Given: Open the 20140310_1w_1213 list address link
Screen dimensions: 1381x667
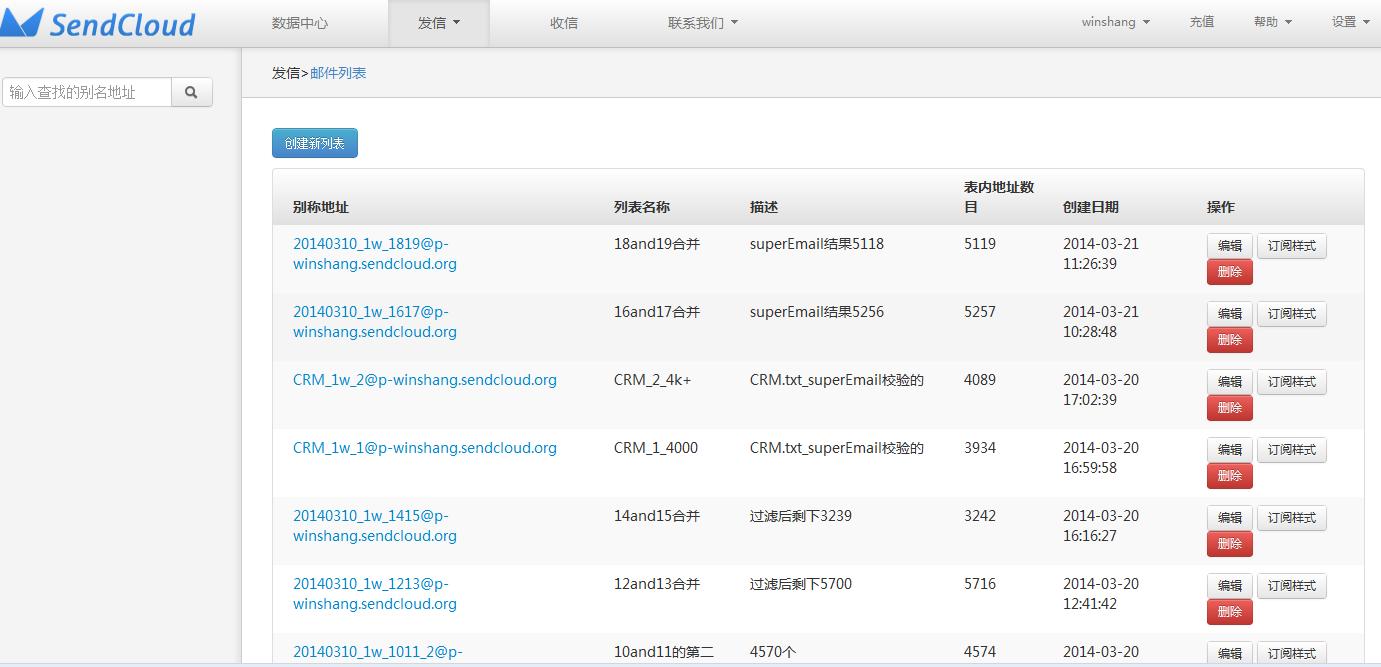Looking at the screenshot, I should [x=375, y=594].
